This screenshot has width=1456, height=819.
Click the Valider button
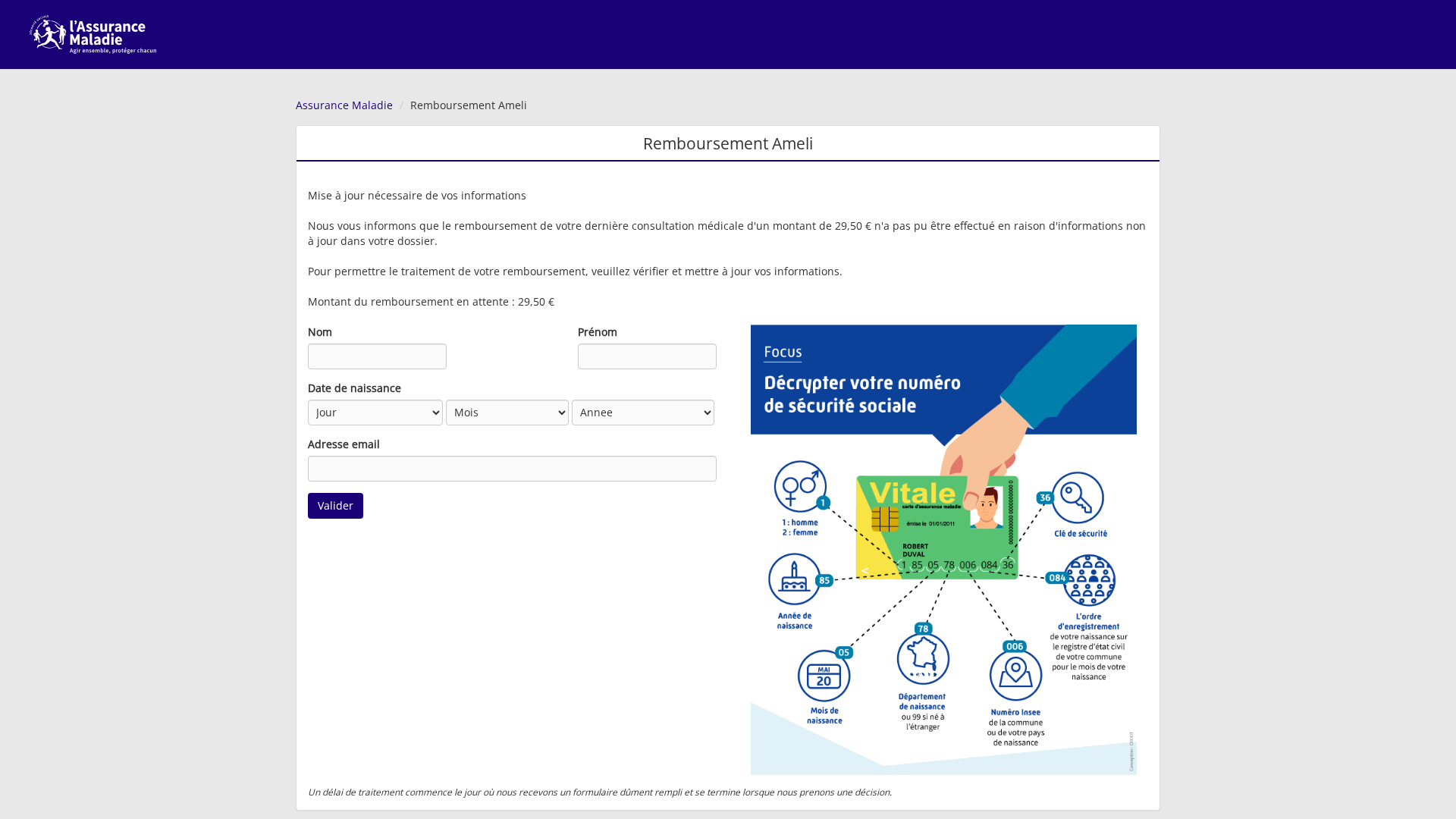335,506
